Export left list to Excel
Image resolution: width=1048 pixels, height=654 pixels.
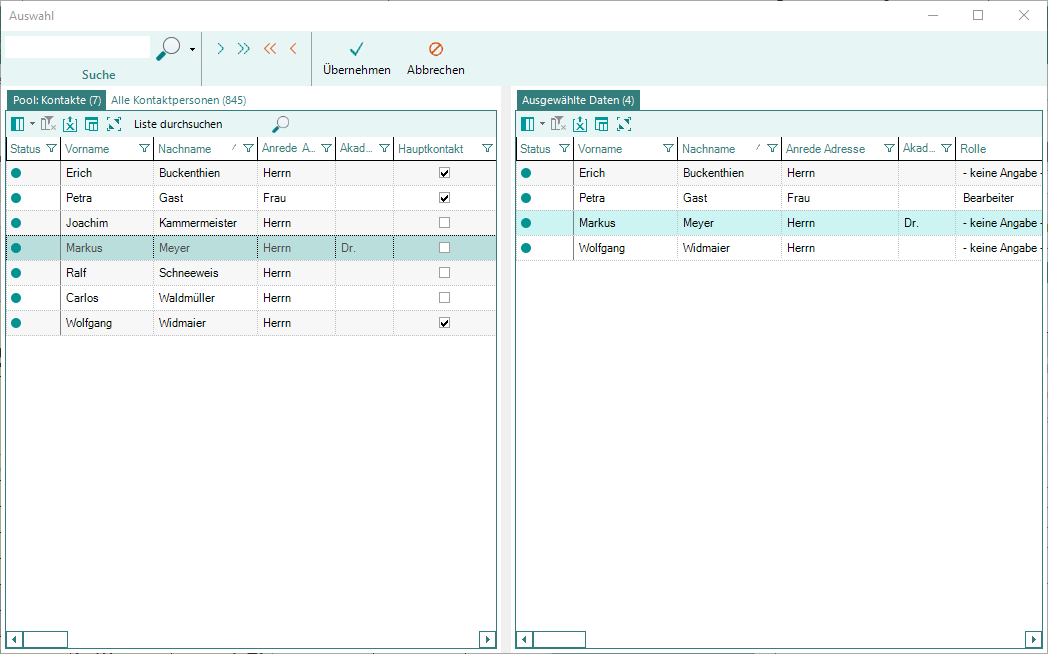[x=70, y=124]
